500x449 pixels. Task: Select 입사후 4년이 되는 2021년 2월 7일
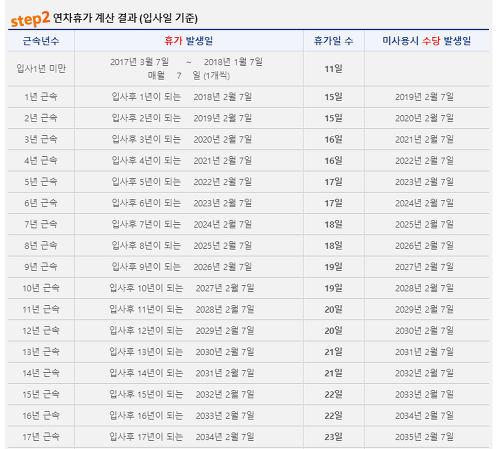182,161
